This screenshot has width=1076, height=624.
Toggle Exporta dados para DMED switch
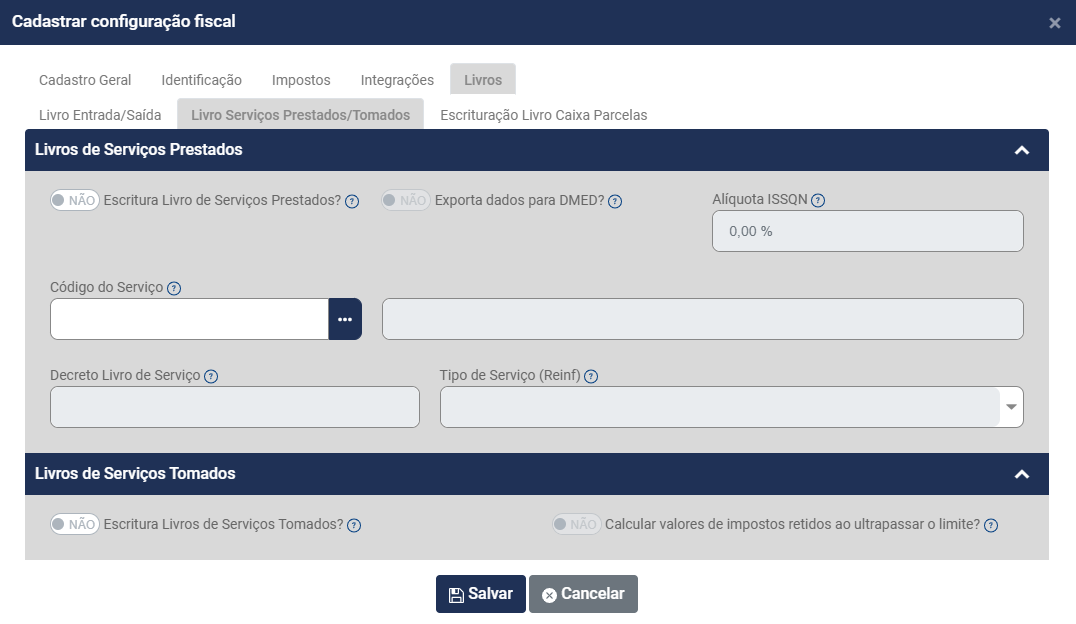click(405, 200)
